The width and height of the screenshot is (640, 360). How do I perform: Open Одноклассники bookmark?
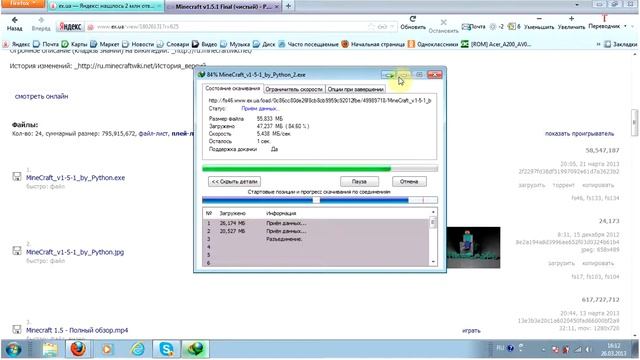point(433,44)
